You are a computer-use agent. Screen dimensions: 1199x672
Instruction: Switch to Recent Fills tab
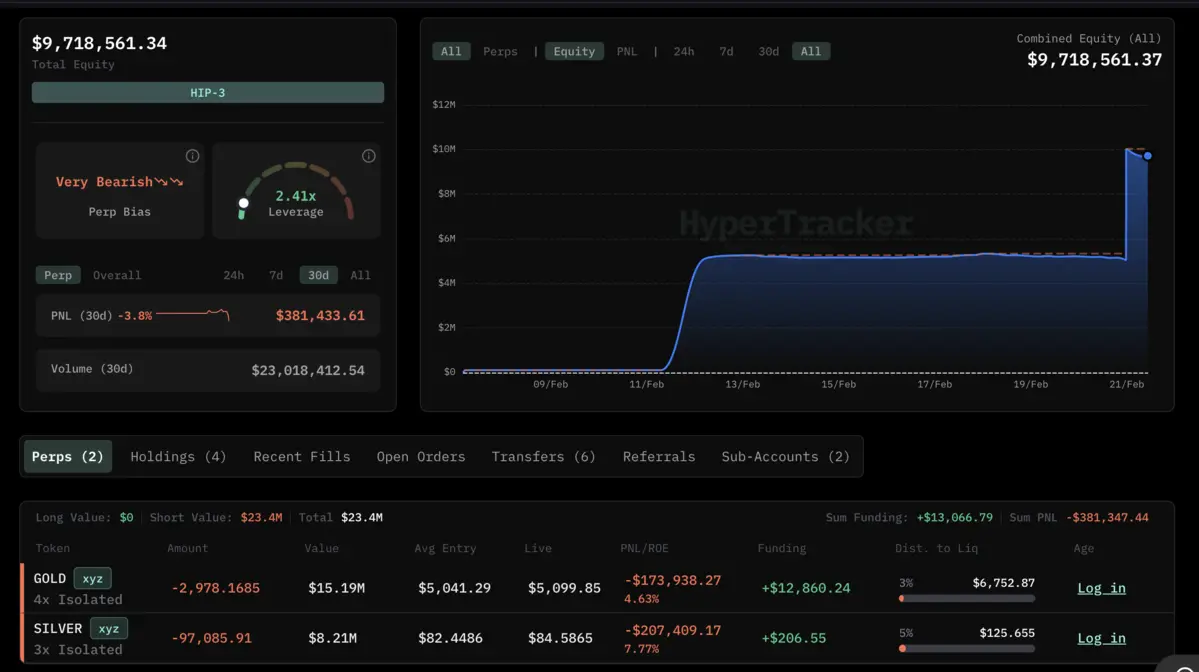tap(301, 456)
